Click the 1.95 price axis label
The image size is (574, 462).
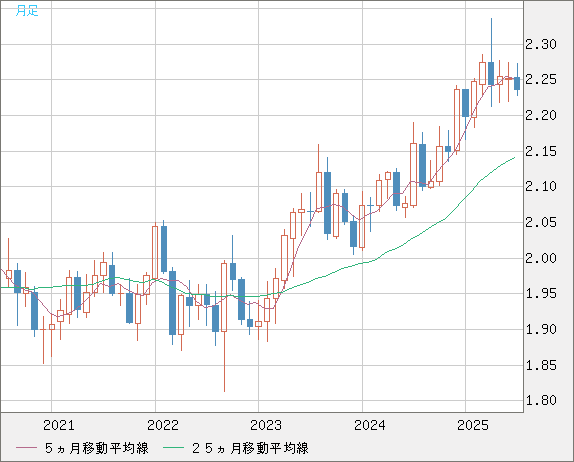[x=541, y=293]
